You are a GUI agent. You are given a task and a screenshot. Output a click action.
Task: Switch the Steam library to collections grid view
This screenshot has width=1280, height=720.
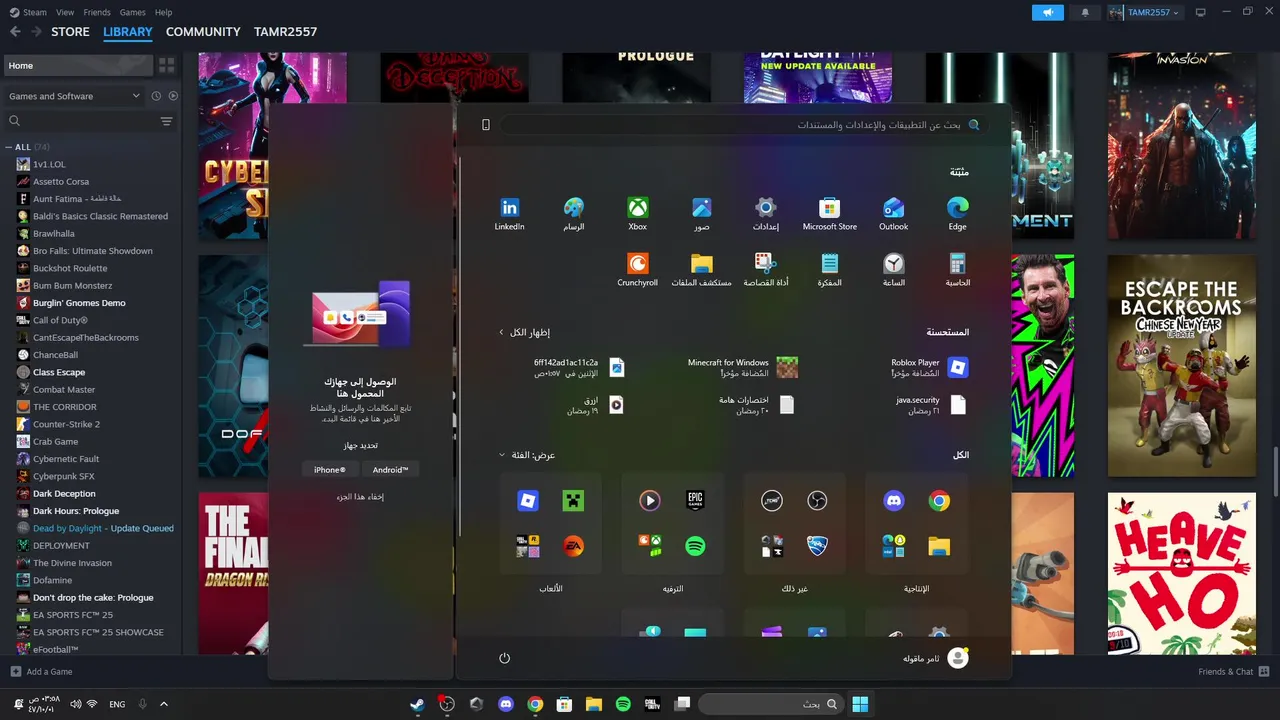(x=167, y=65)
